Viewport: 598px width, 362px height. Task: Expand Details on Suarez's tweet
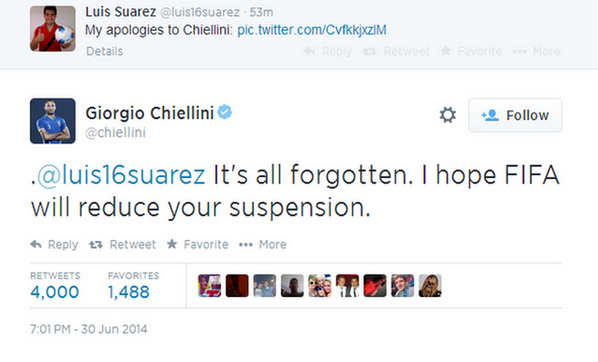pos(104,51)
